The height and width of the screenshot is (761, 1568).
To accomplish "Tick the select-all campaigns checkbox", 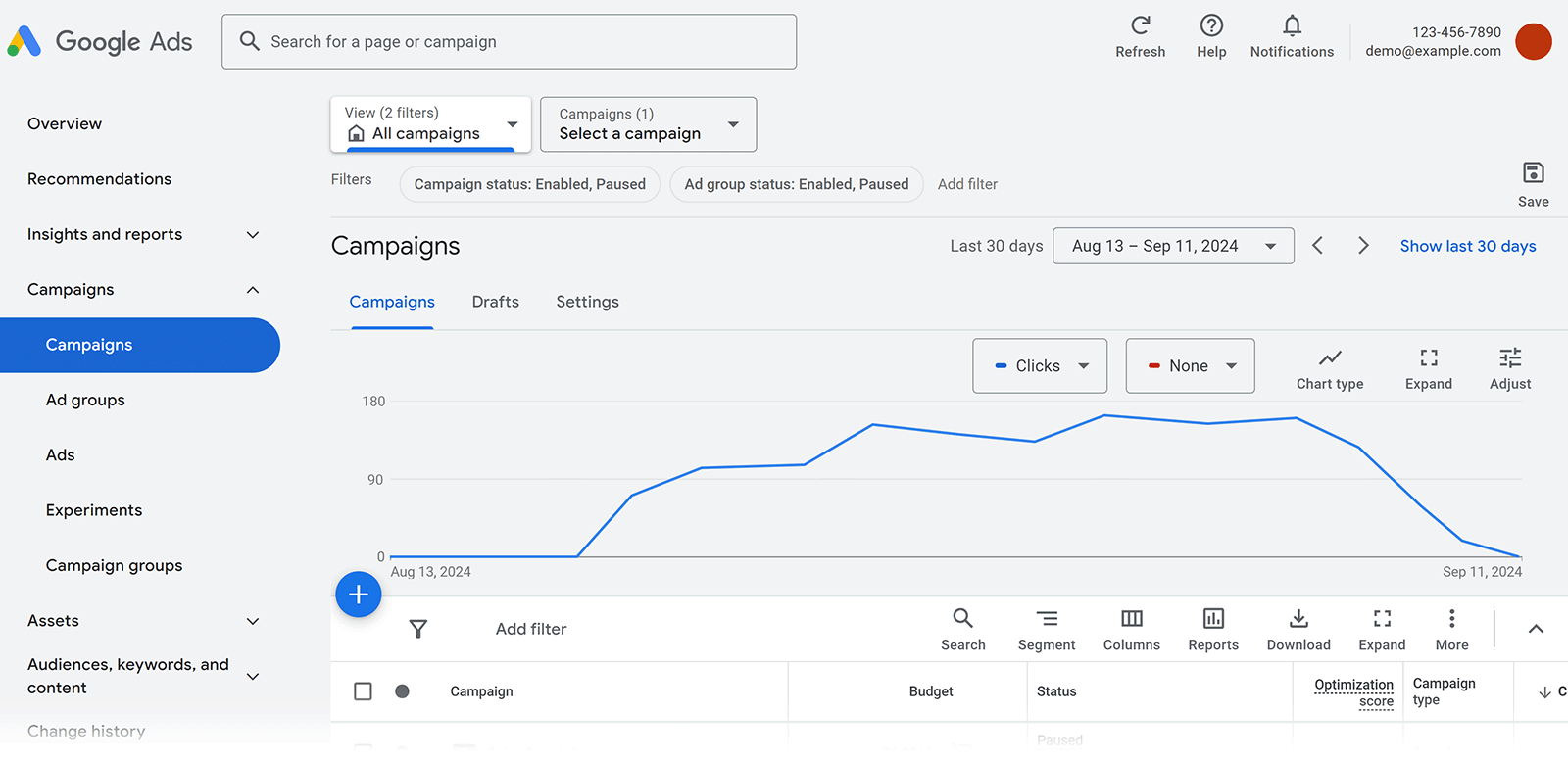I will 363,691.
